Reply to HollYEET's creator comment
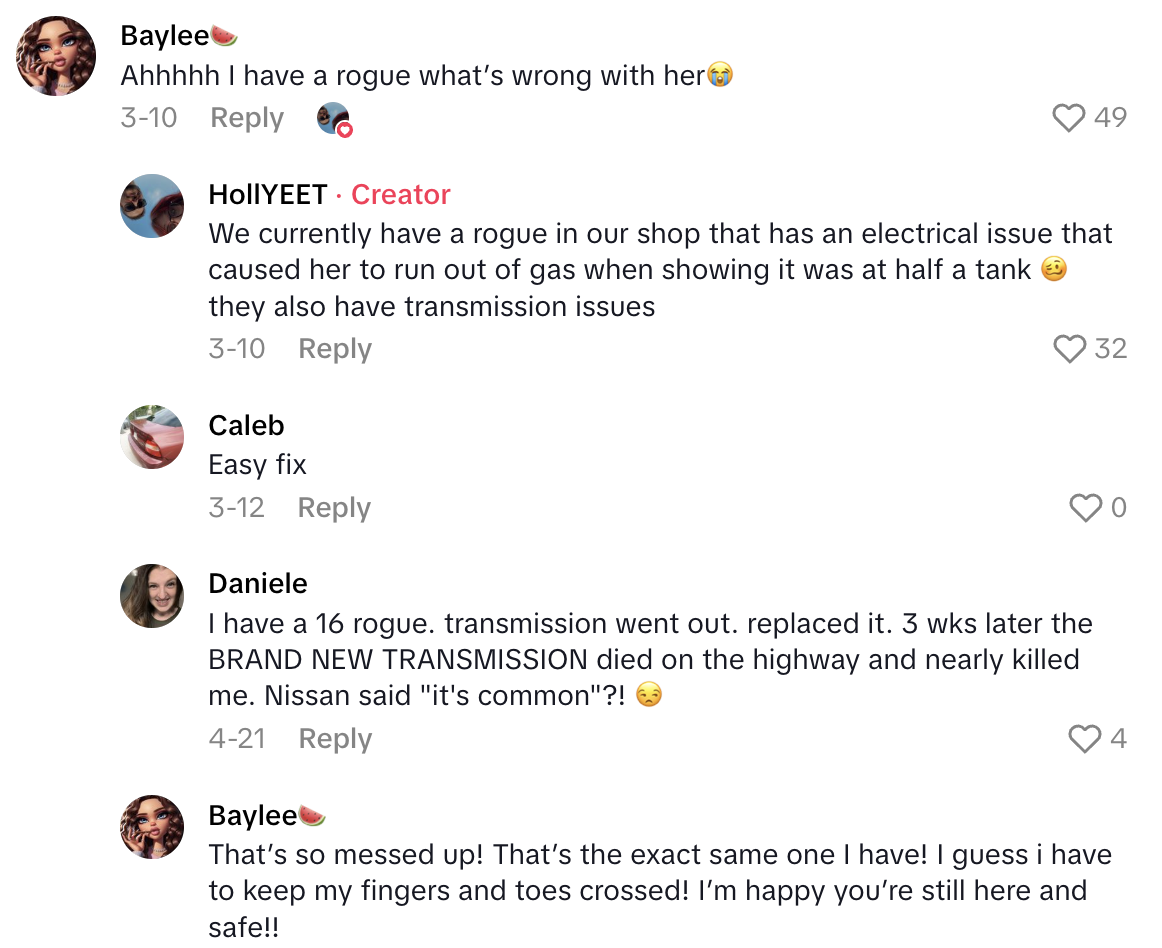The height and width of the screenshot is (948, 1162). point(335,349)
